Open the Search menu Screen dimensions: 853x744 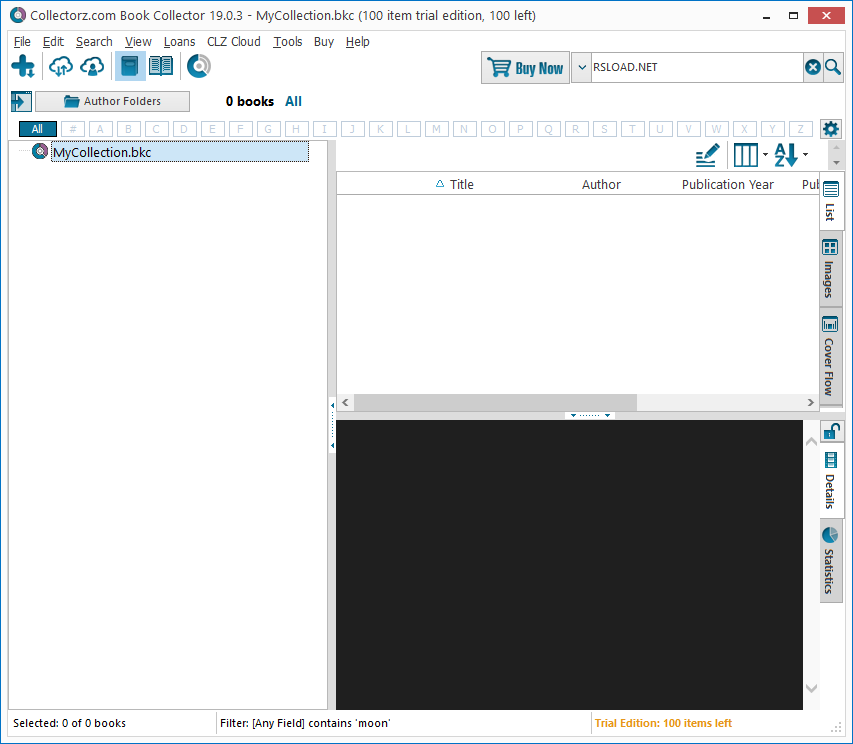tap(94, 41)
